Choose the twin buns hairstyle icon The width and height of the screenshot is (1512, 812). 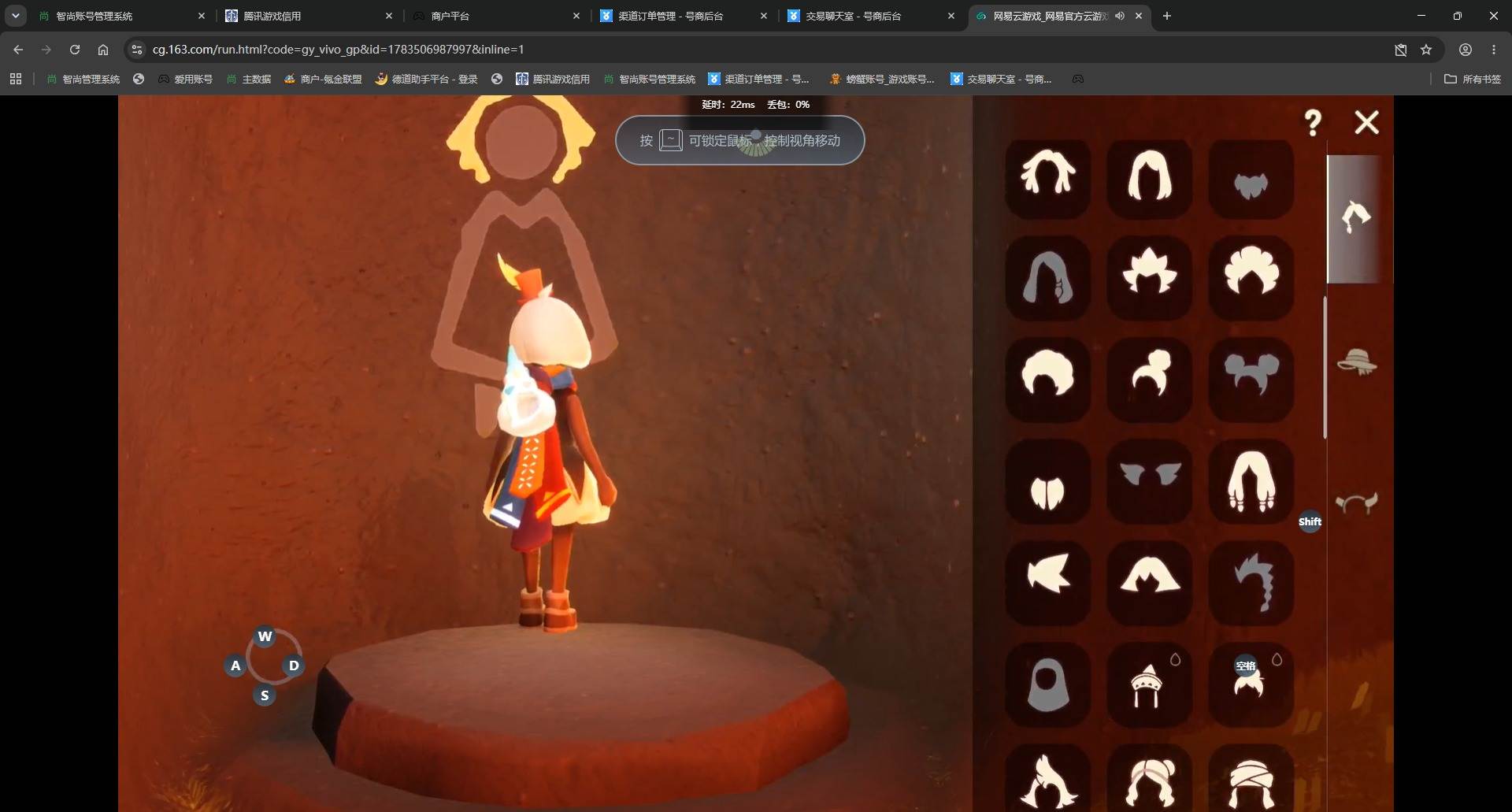click(x=1251, y=378)
